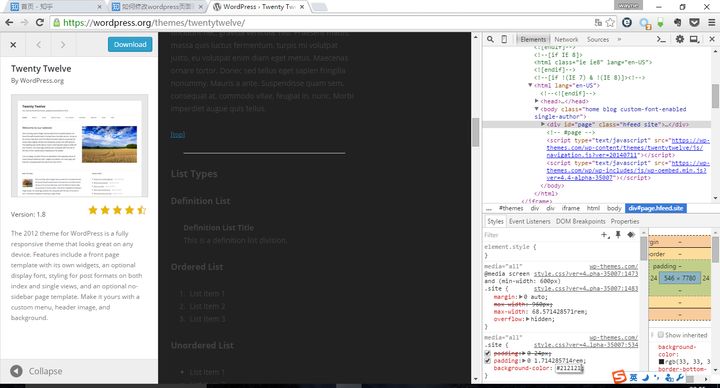Collapse the theme sidebar

coord(36,371)
